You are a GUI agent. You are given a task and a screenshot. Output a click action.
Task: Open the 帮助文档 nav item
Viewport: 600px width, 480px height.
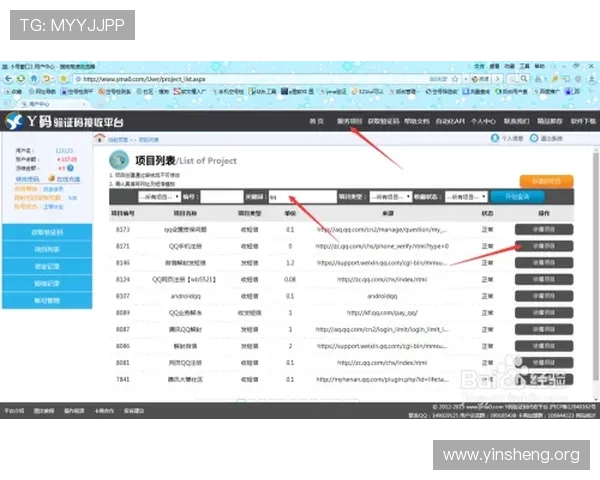click(417, 121)
